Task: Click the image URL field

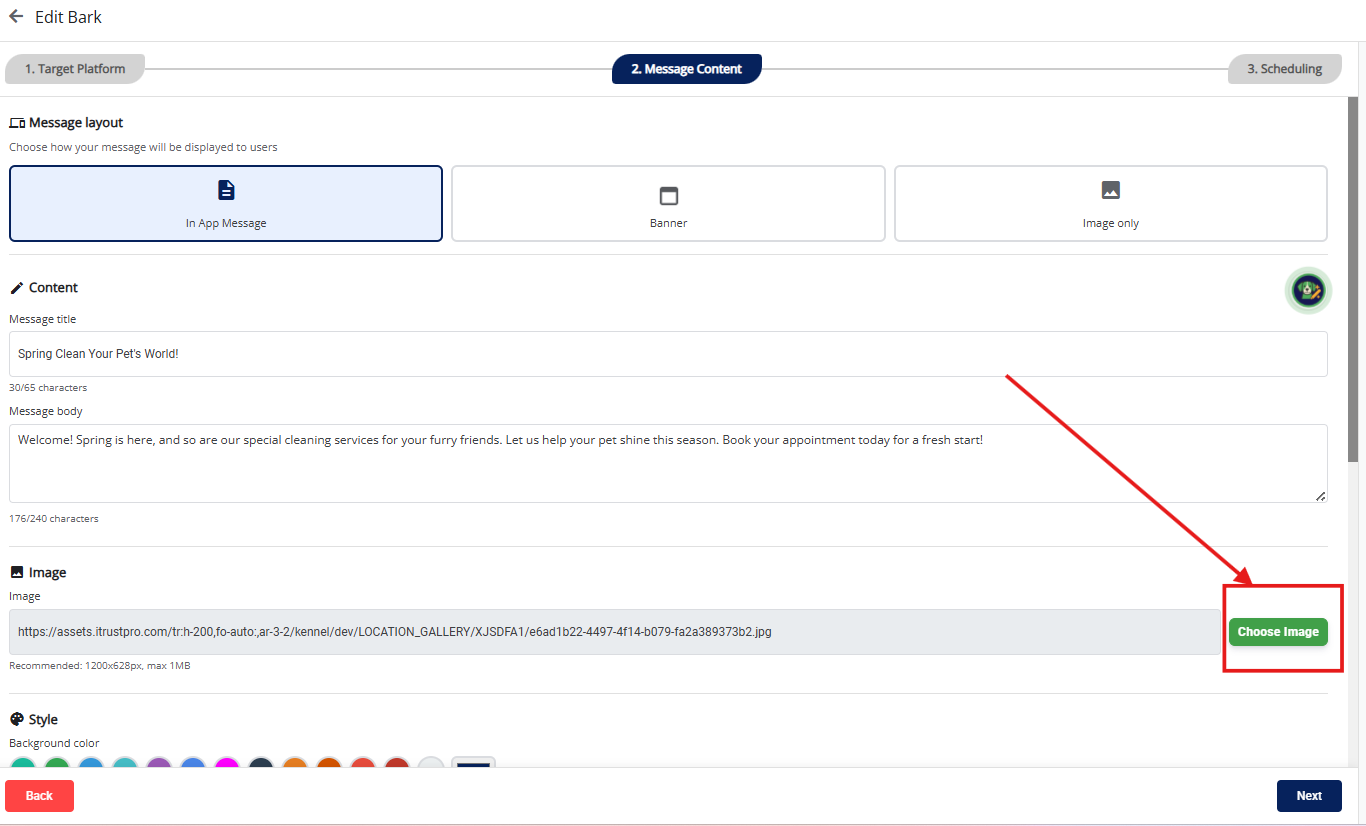Action: [614, 632]
